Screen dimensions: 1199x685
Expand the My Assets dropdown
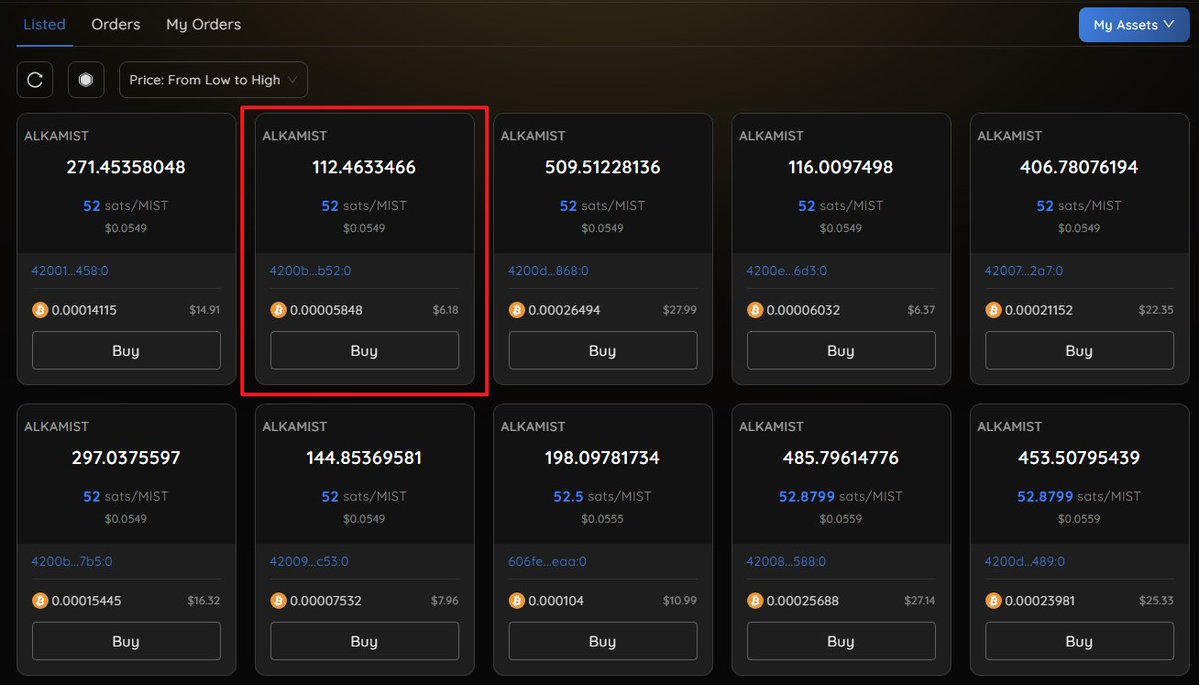point(1134,24)
